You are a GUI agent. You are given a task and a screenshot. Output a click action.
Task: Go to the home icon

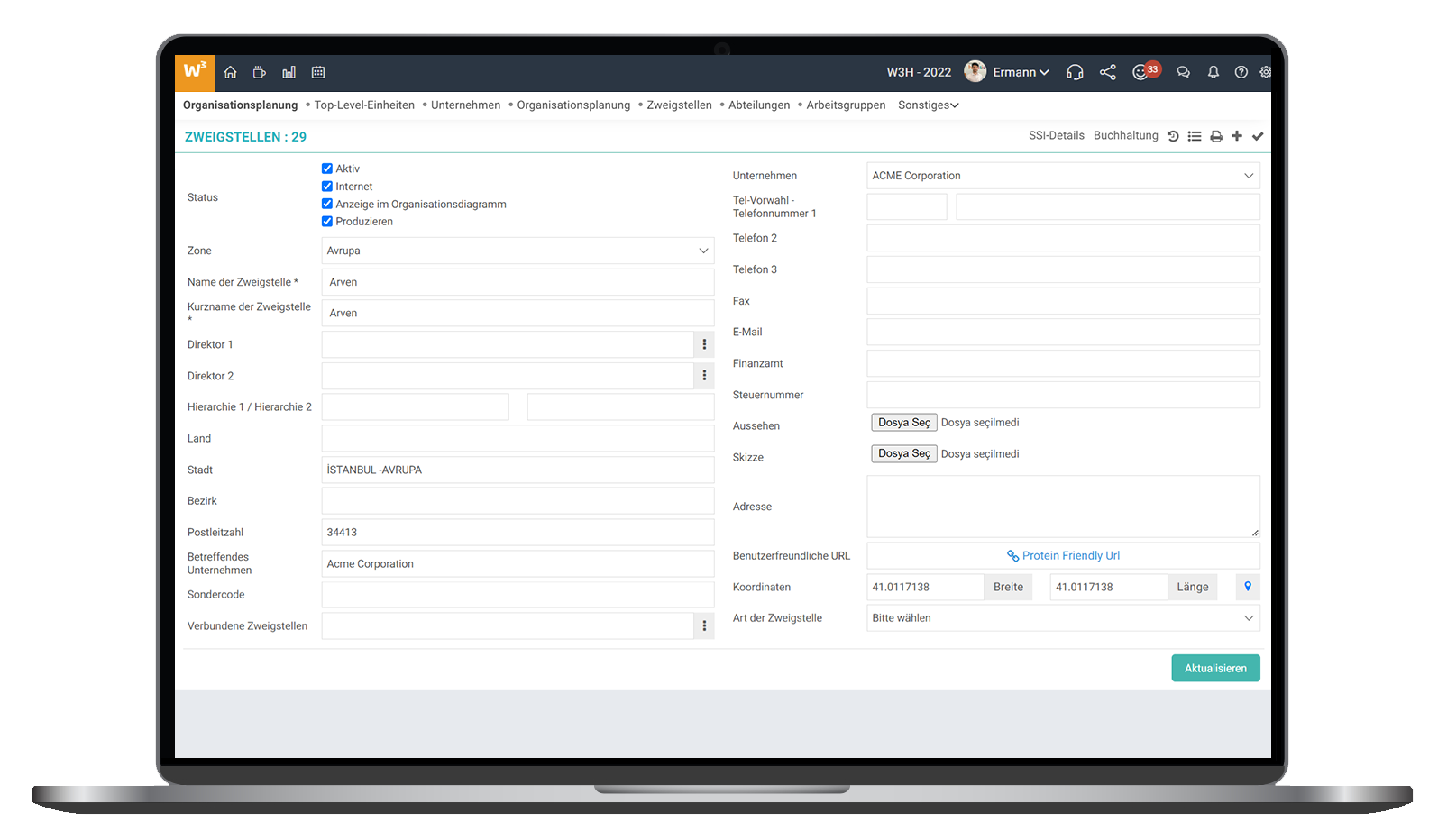coord(231,72)
